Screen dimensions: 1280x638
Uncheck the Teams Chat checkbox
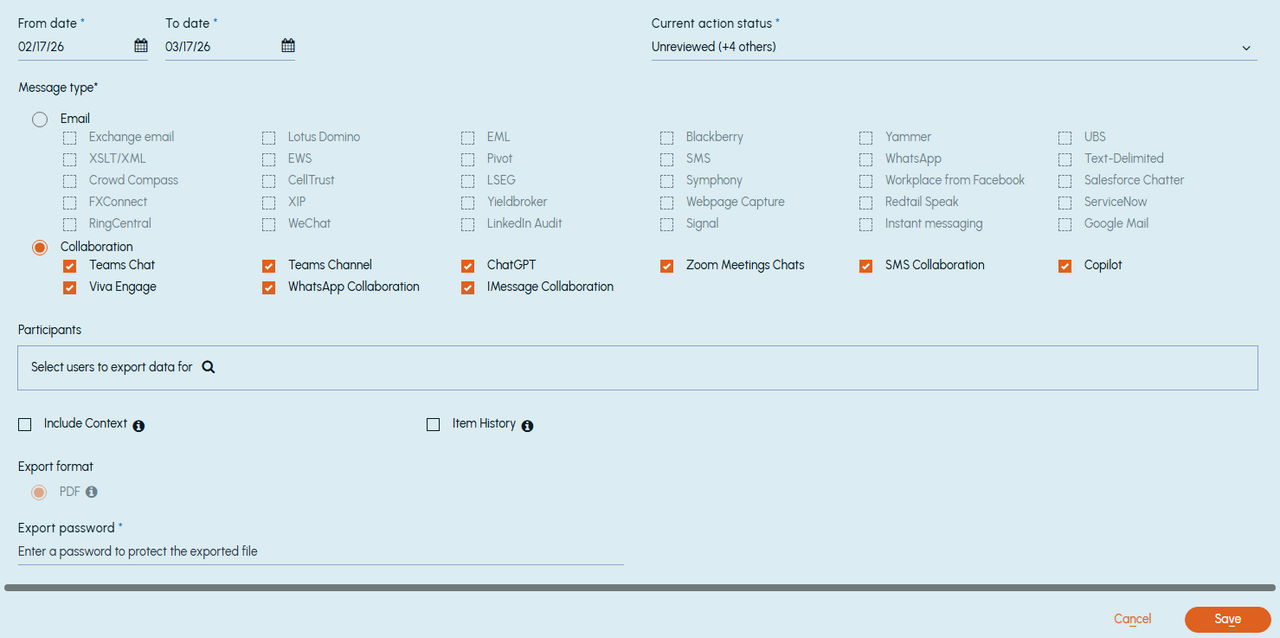coord(69,266)
